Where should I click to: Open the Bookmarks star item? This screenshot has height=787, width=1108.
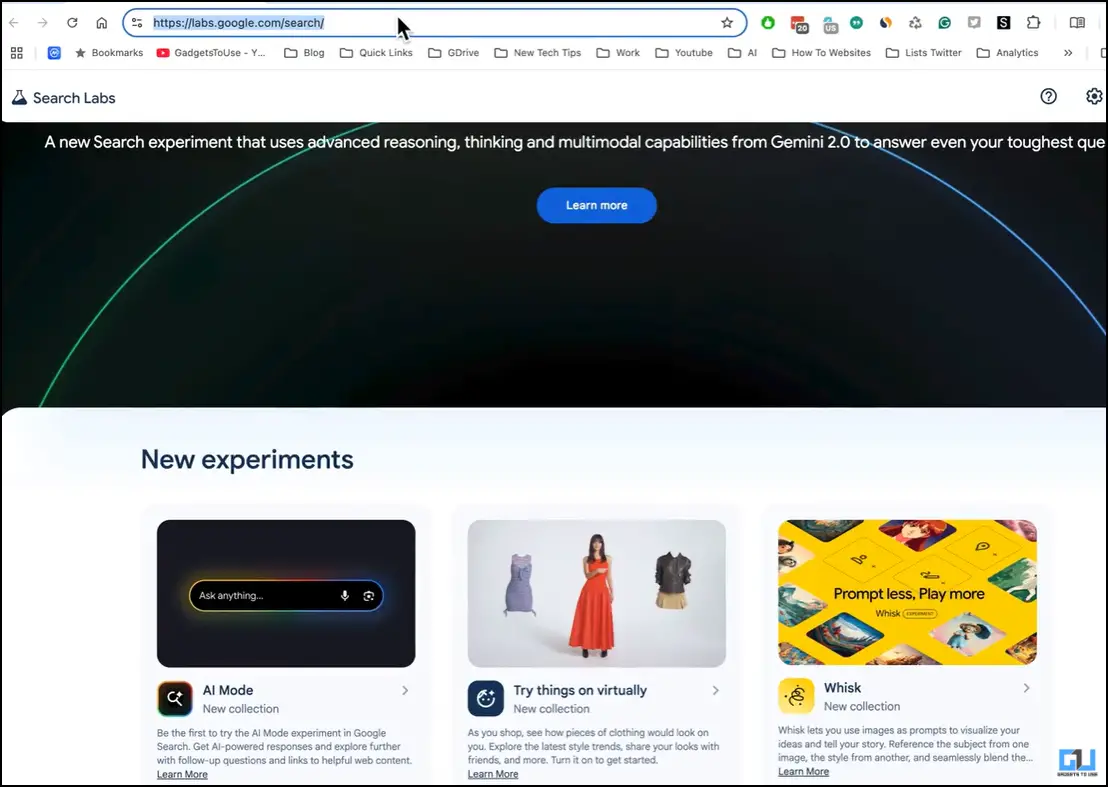[x=109, y=53]
